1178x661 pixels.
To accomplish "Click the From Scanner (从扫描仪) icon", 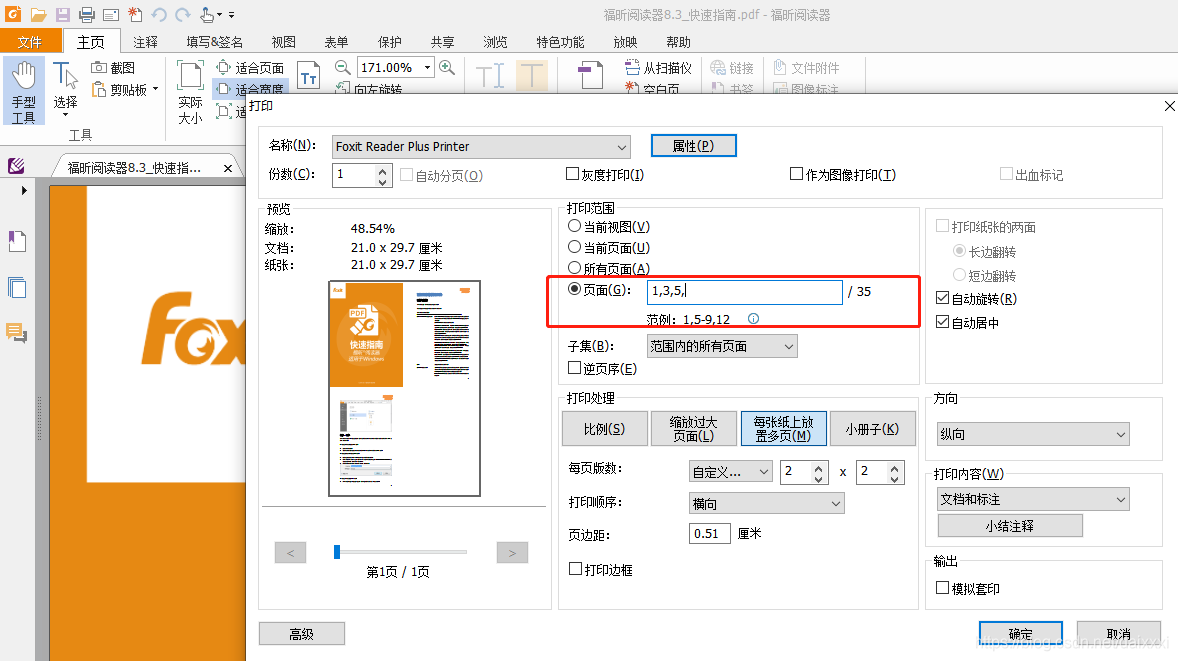I will click(633, 68).
